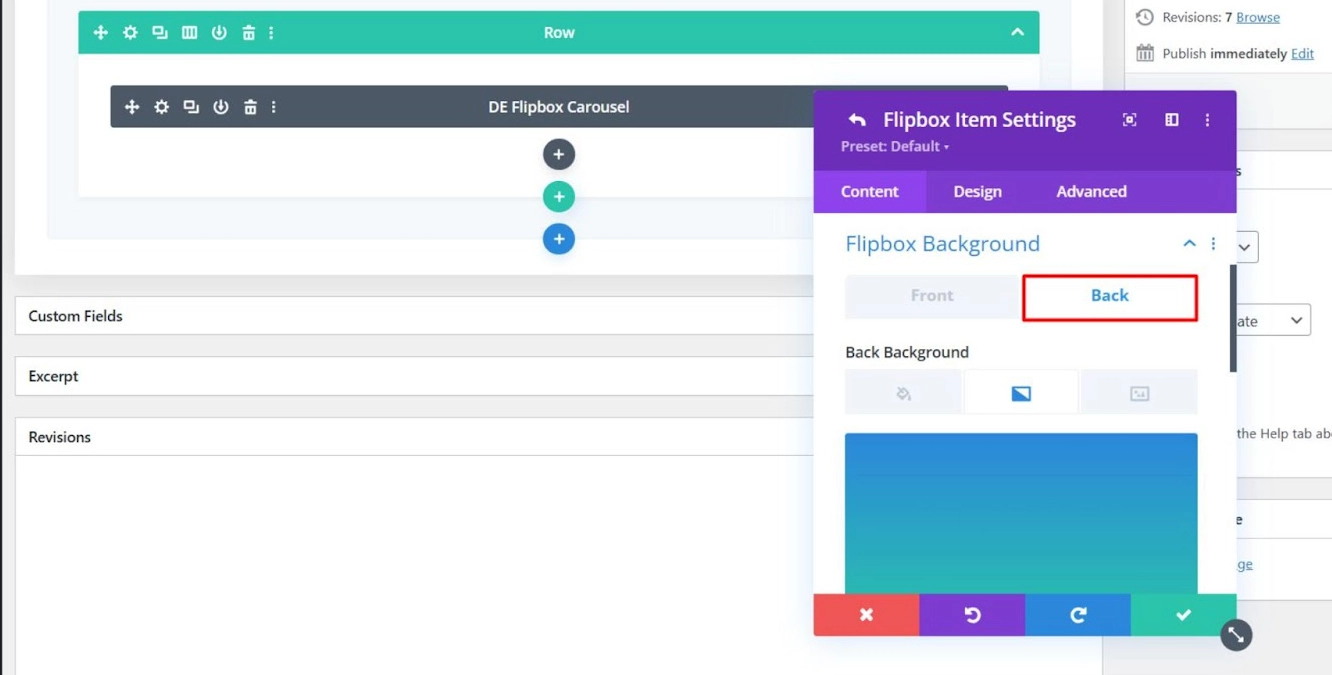Open the Custom Fields panel
The height and width of the screenshot is (675, 1332).
pos(415,316)
